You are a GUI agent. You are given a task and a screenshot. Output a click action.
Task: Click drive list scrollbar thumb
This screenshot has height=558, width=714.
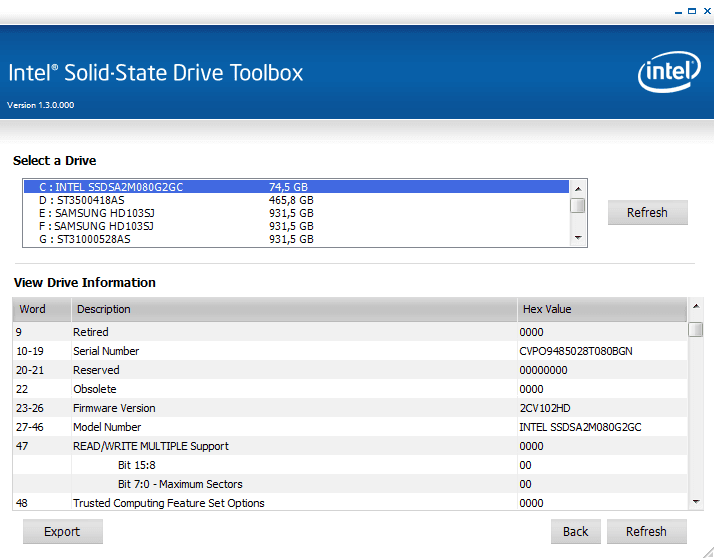point(578,205)
